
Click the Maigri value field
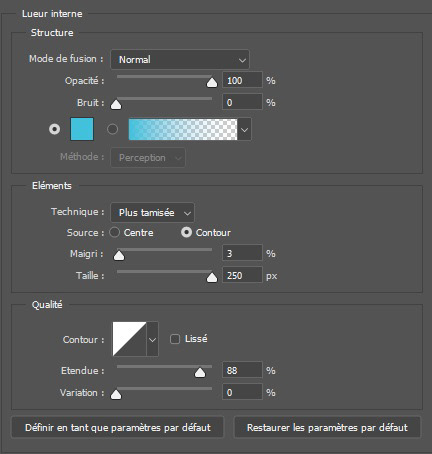(x=242, y=253)
